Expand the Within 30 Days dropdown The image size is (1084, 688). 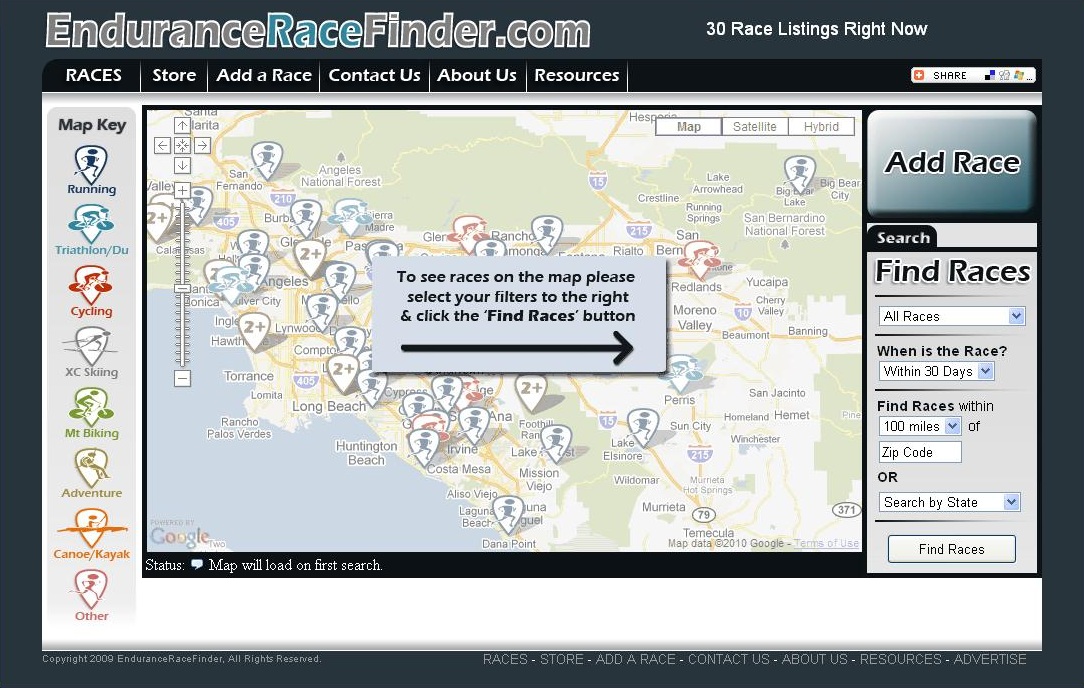[936, 371]
